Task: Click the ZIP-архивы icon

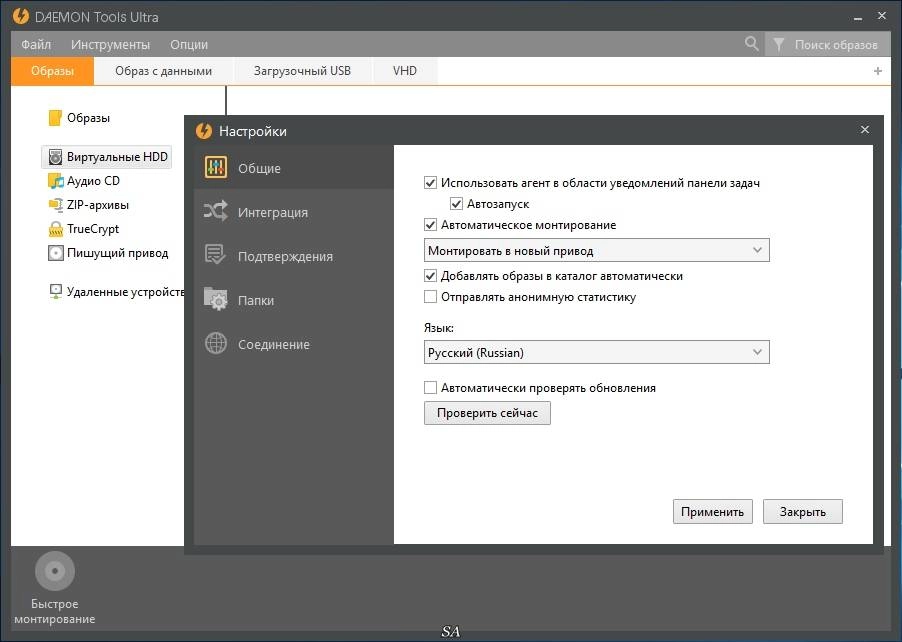Action: [x=55, y=205]
